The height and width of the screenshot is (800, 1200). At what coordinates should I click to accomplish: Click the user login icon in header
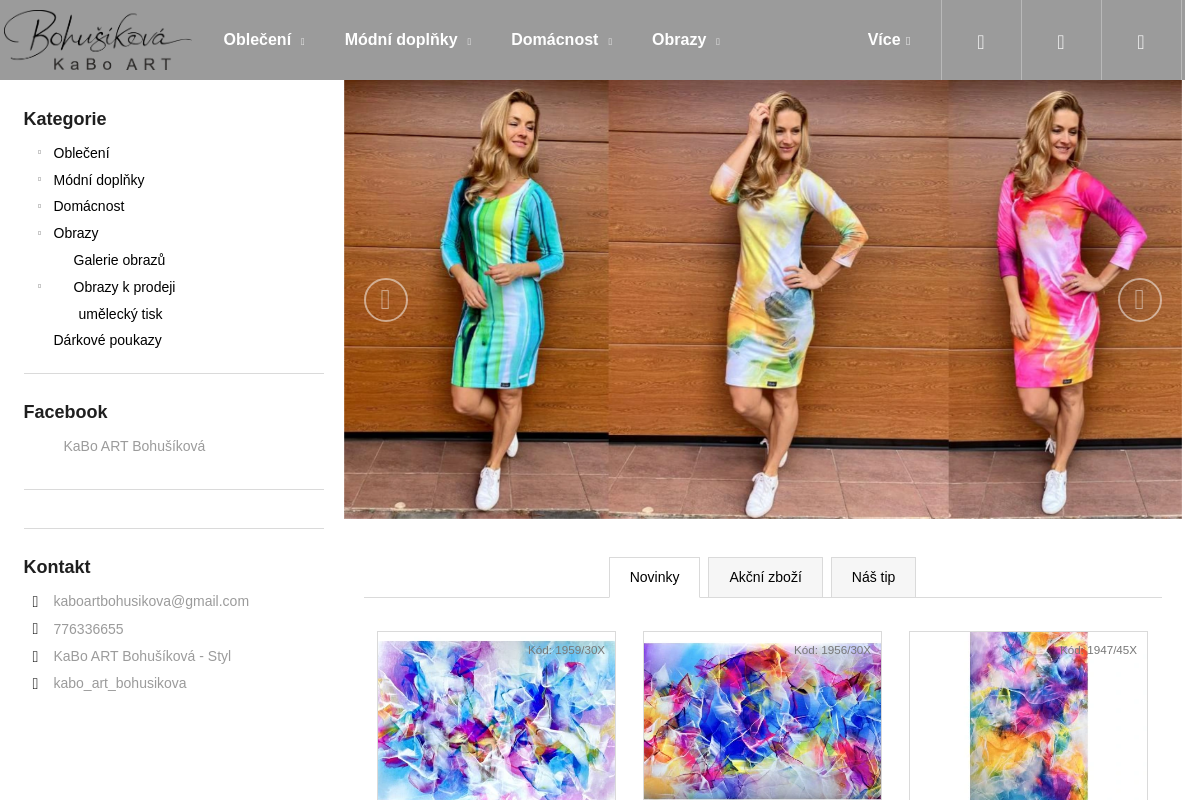click(x=1061, y=41)
